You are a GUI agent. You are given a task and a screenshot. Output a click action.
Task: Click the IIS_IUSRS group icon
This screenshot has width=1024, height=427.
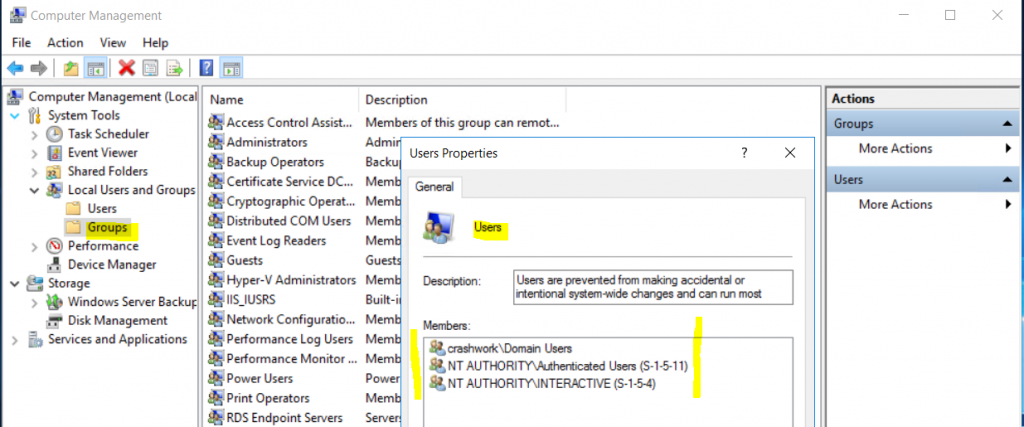[216, 300]
